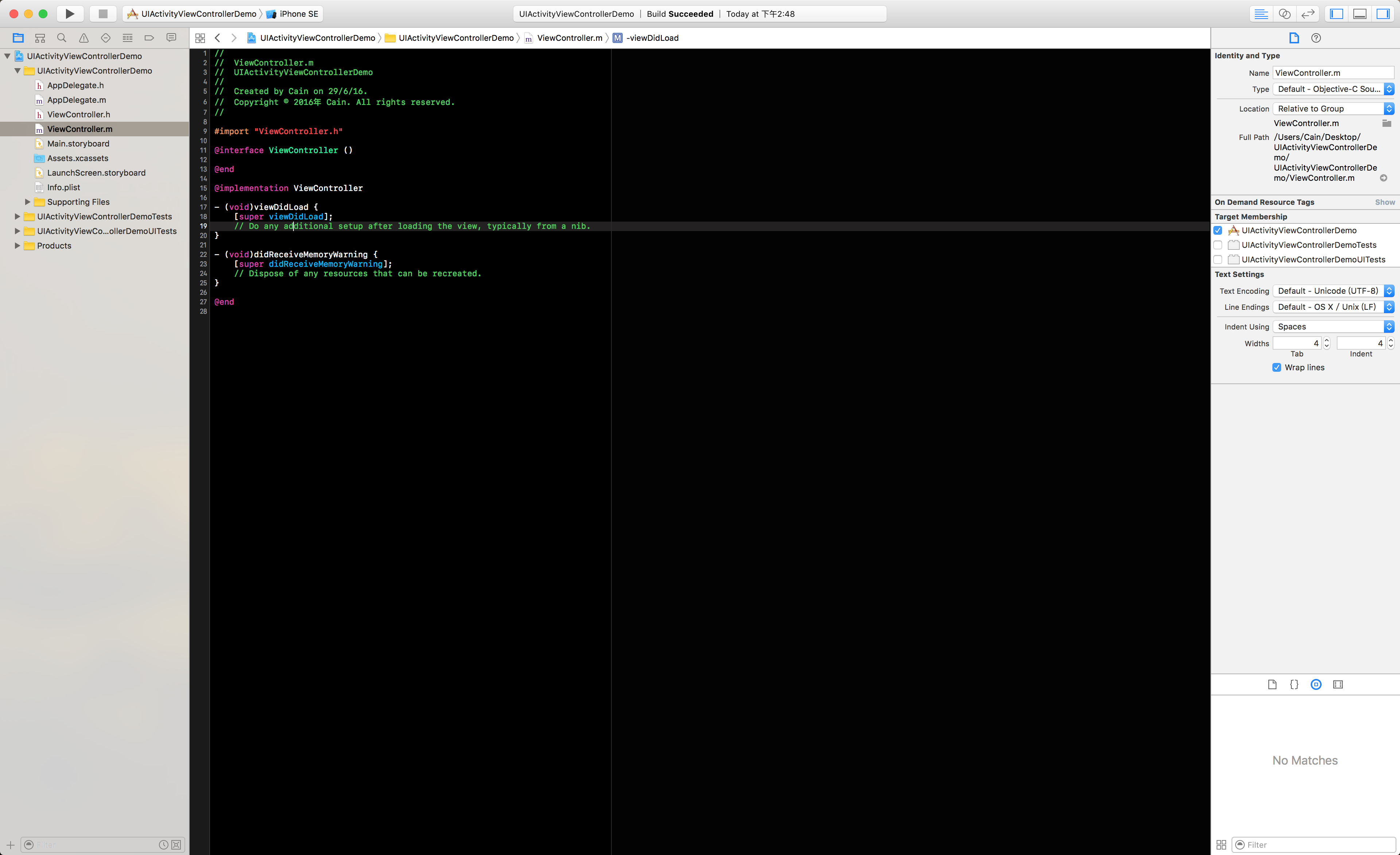Open the Find navigator magnifier icon
Viewport: 1400px width, 855px height.
pyautogui.click(x=62, y=38)
